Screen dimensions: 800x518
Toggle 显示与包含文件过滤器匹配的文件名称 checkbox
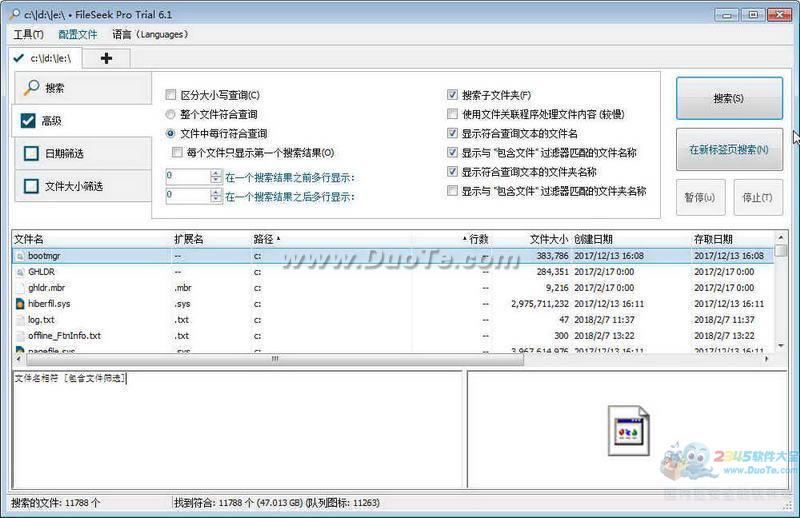click(452, 152)
